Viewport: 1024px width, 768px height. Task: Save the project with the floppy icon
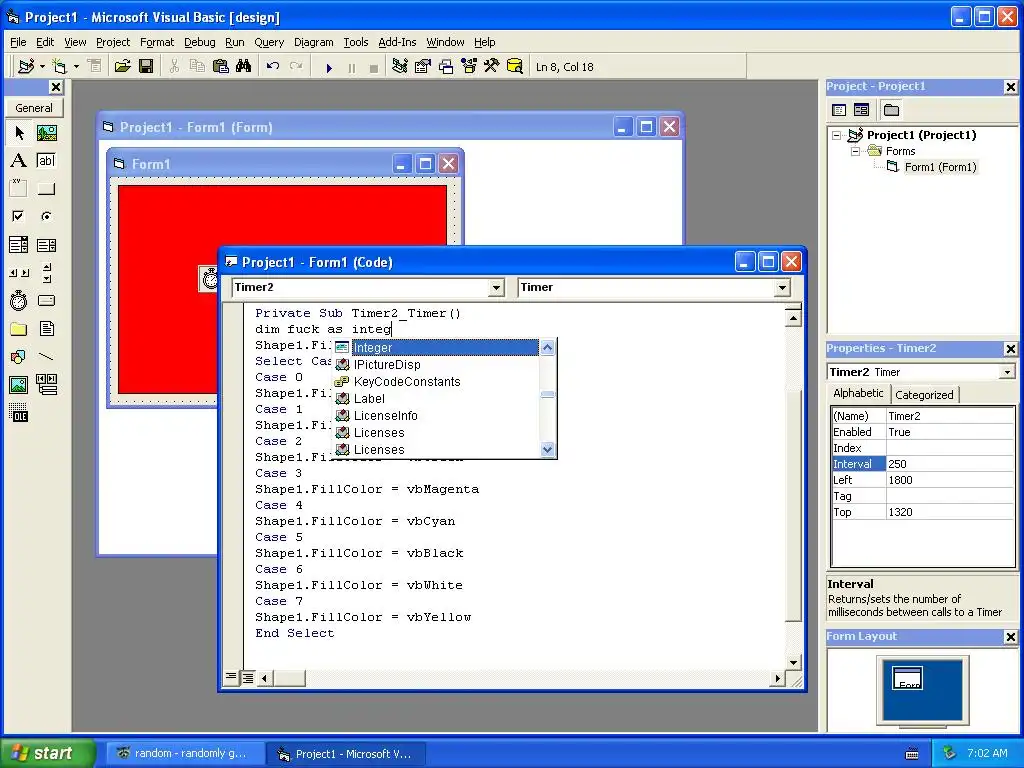click(x=146, y=66)
